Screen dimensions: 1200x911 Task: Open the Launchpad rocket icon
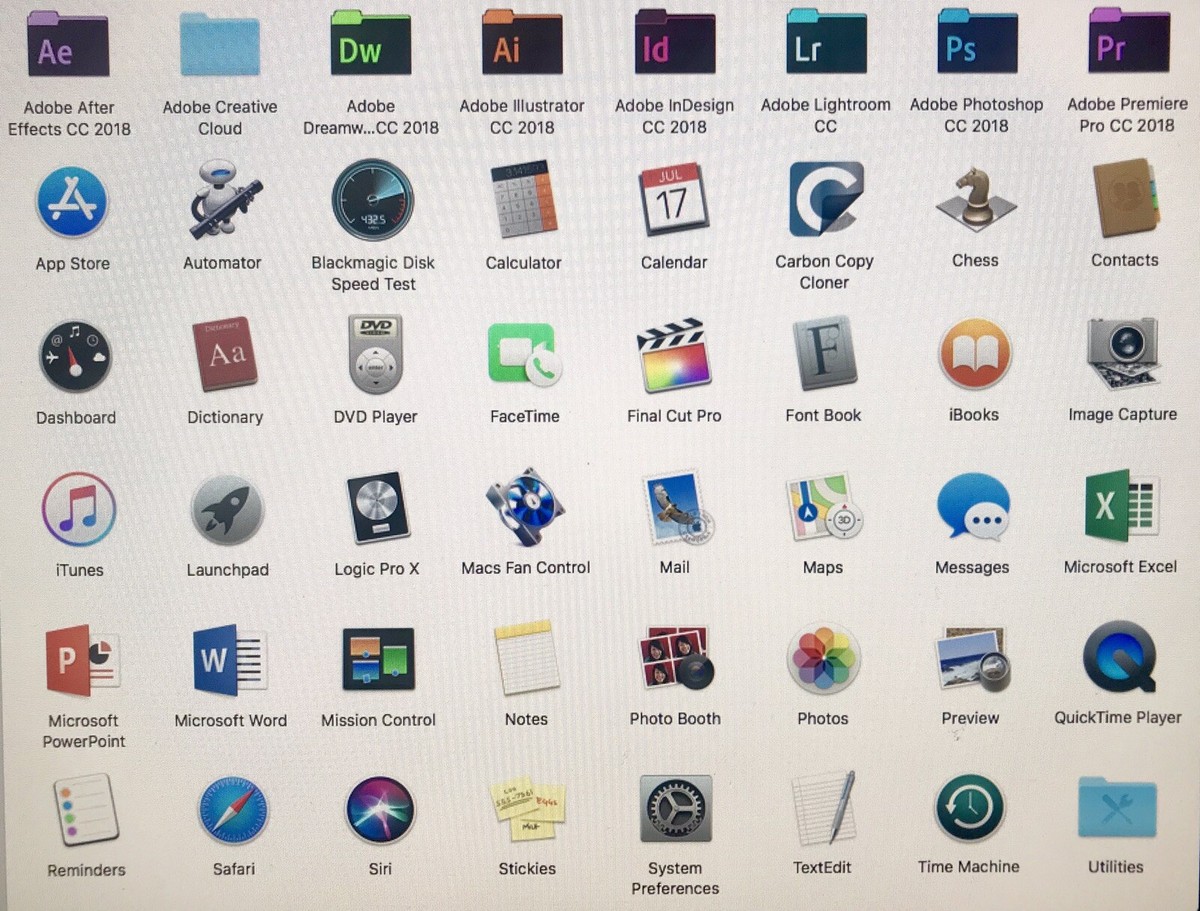point(227,510)
